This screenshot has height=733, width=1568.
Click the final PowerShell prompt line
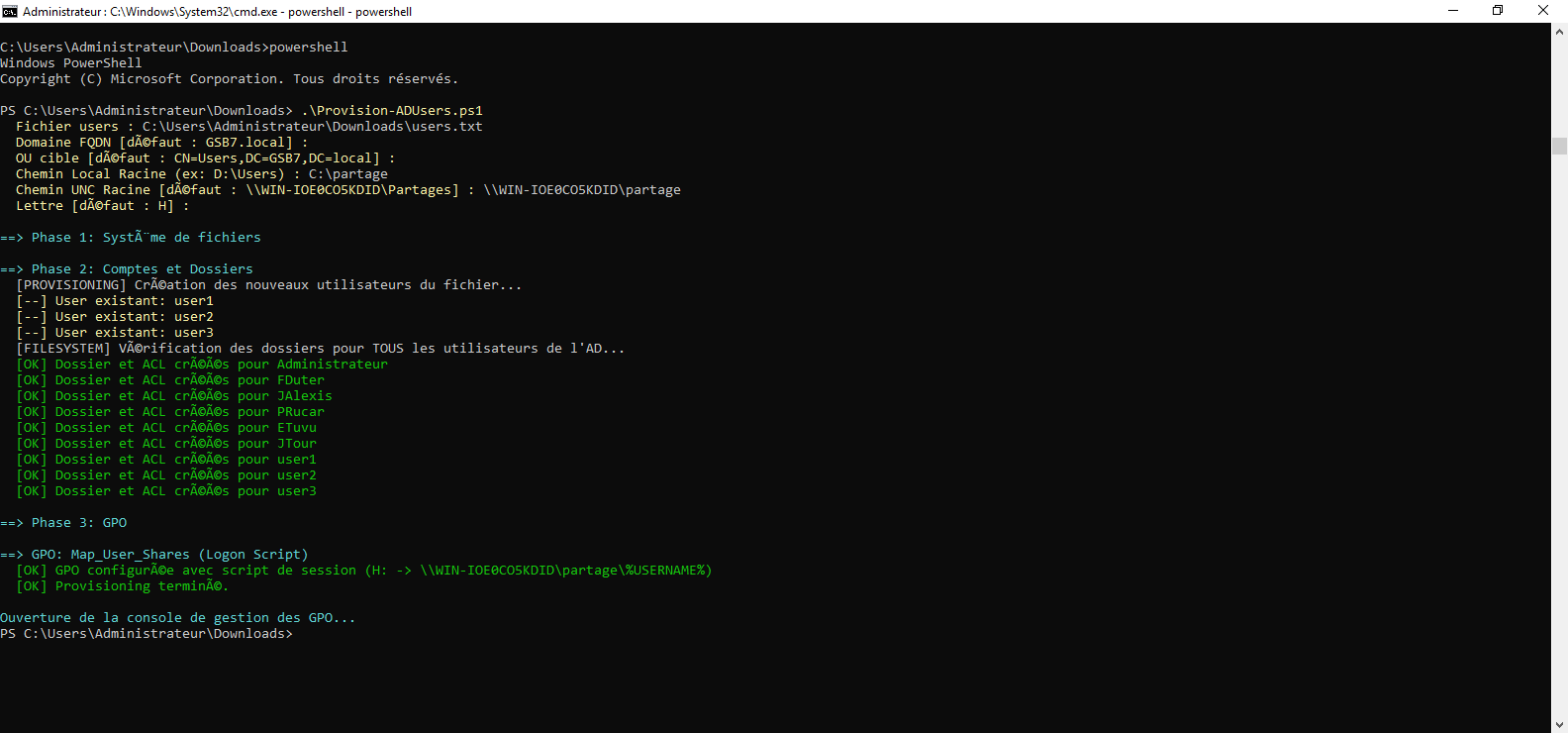(x=147, y=633)
